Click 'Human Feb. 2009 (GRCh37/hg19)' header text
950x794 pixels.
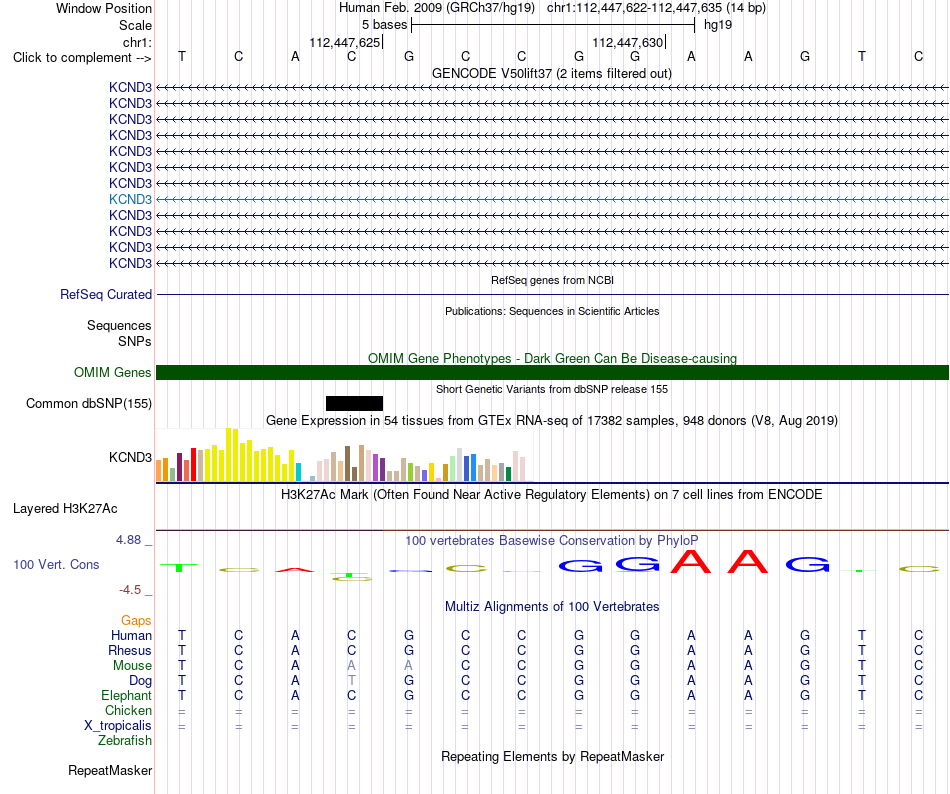(437, 8)
